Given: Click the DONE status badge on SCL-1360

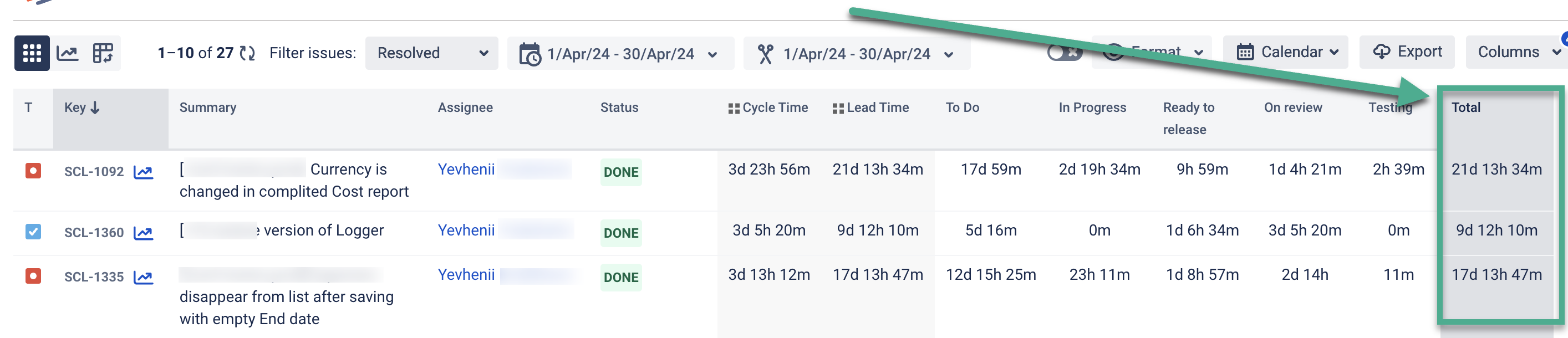Looking at the screenshot, I should 620,233.
